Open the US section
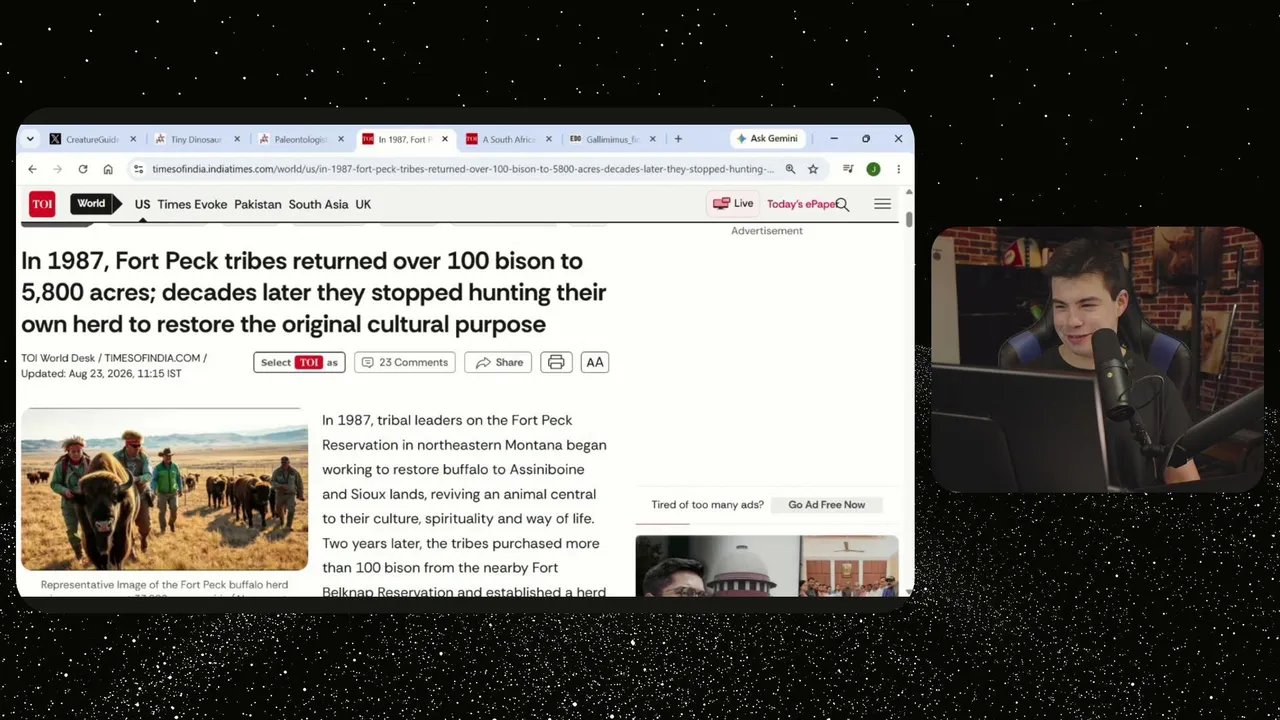 pos(142,204)
